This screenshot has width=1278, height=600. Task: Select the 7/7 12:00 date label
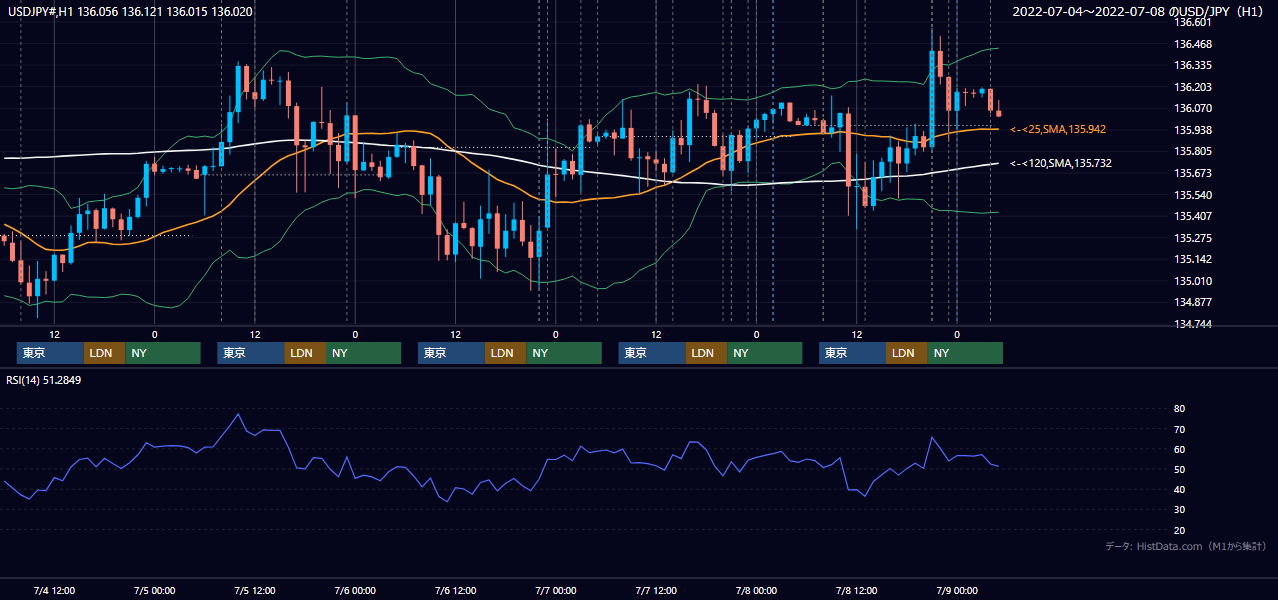(655, 590)
